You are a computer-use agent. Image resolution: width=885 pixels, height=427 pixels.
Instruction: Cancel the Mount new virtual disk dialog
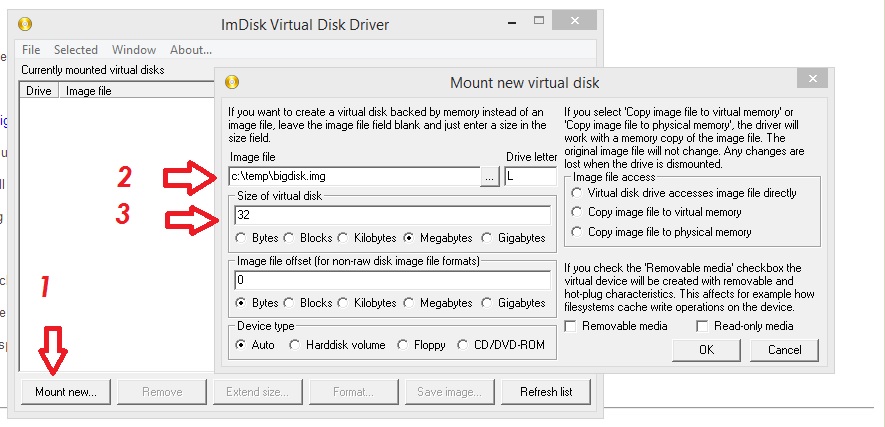pos(785,350)
